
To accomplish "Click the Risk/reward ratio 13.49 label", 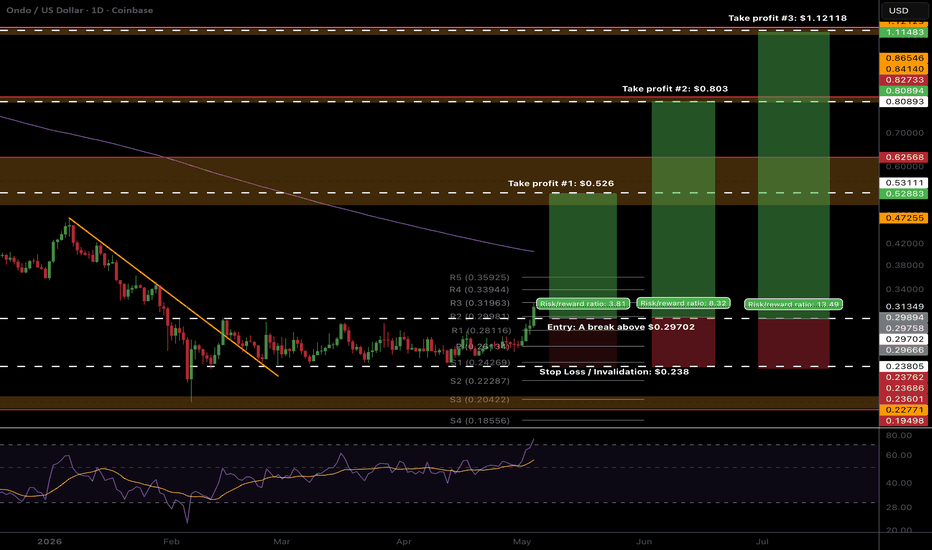I will [x=793, y=304].
